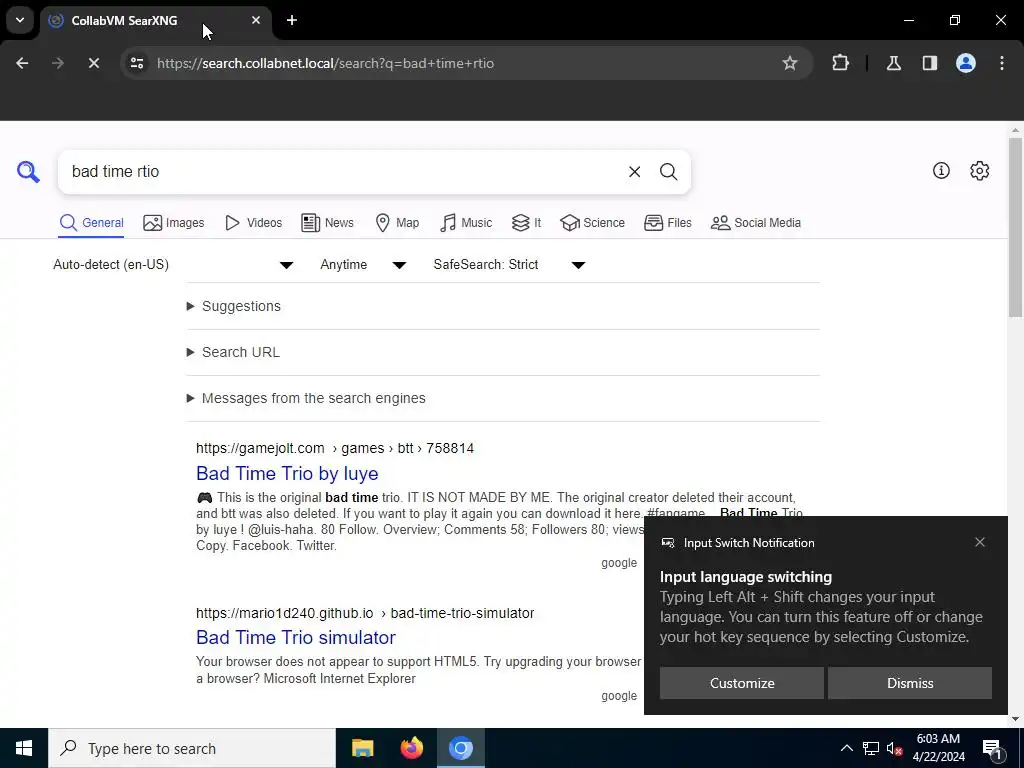Open the Action Center notifications icon

(992, 748)
